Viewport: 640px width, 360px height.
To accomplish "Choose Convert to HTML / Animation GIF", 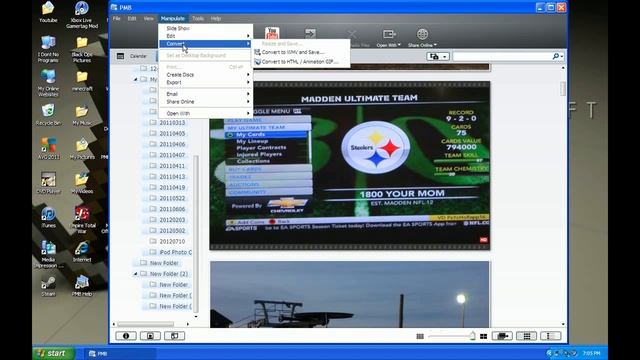I will coord(300,62).
